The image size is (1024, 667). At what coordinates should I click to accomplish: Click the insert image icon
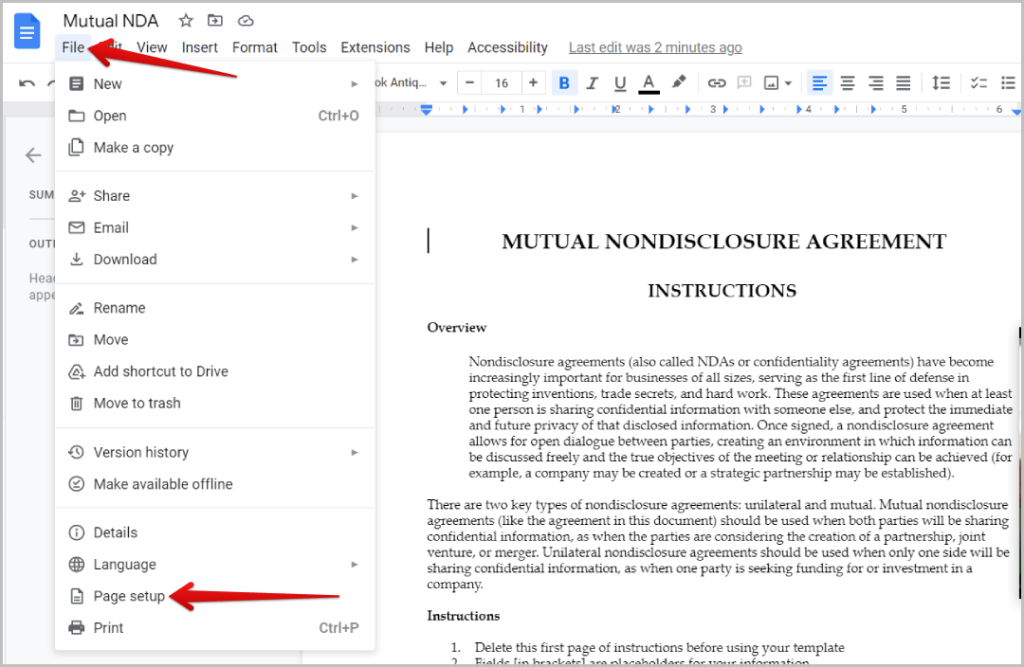pyautogui.click(x=771, y=83)
